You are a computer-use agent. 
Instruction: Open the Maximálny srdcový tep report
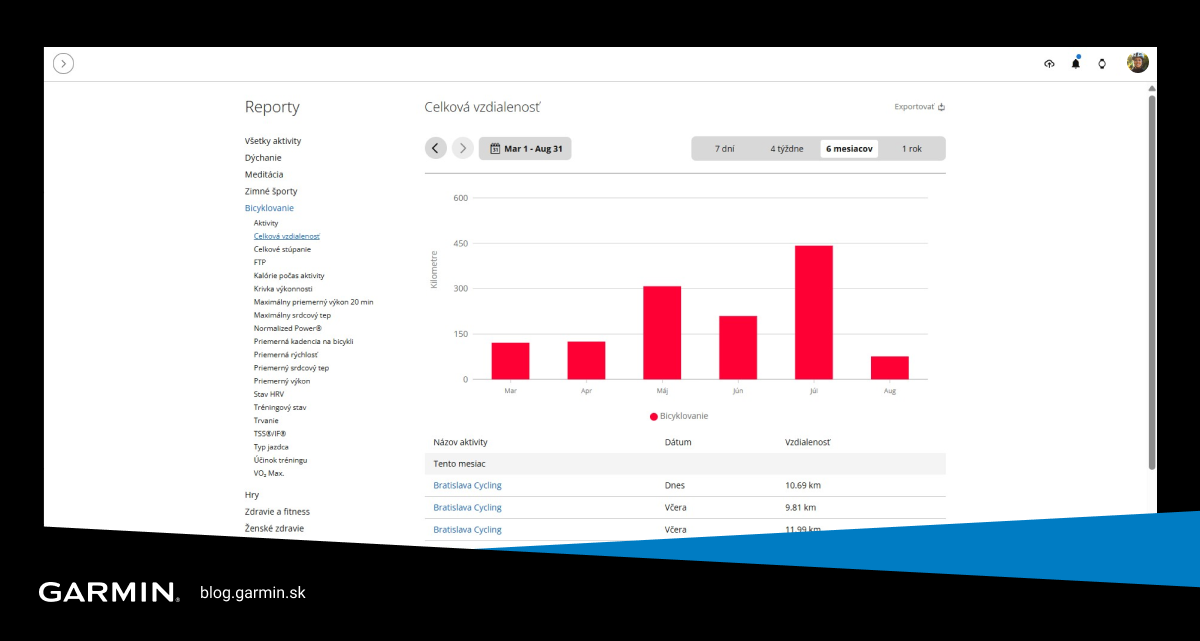point(292,315)
